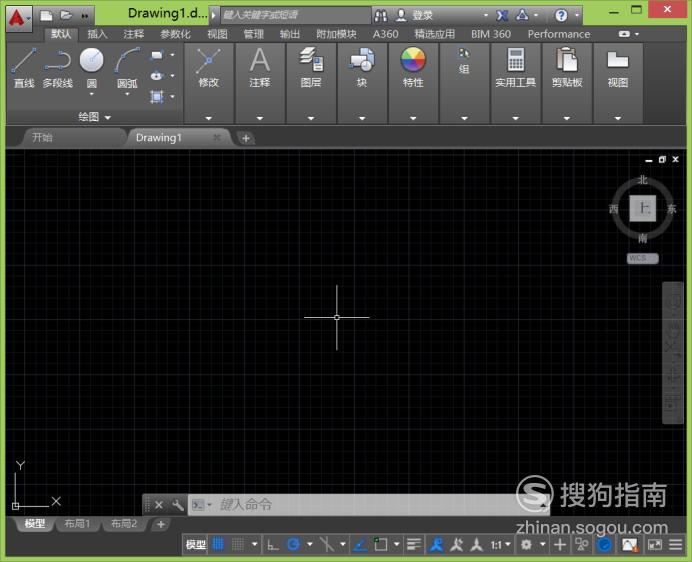Open the workspace switching gear dropdown
The image size is (692, 562).
pos(542,545)
